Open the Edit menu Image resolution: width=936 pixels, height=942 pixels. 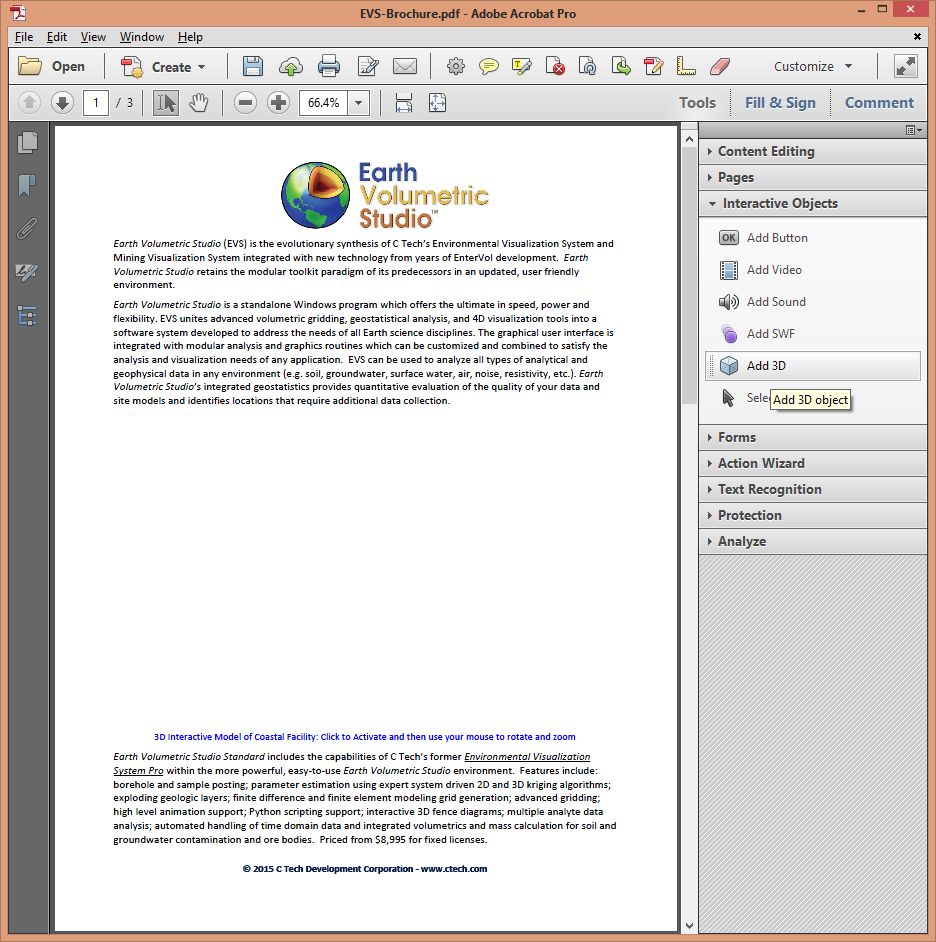pyautogui.click(x=56, y=36)
